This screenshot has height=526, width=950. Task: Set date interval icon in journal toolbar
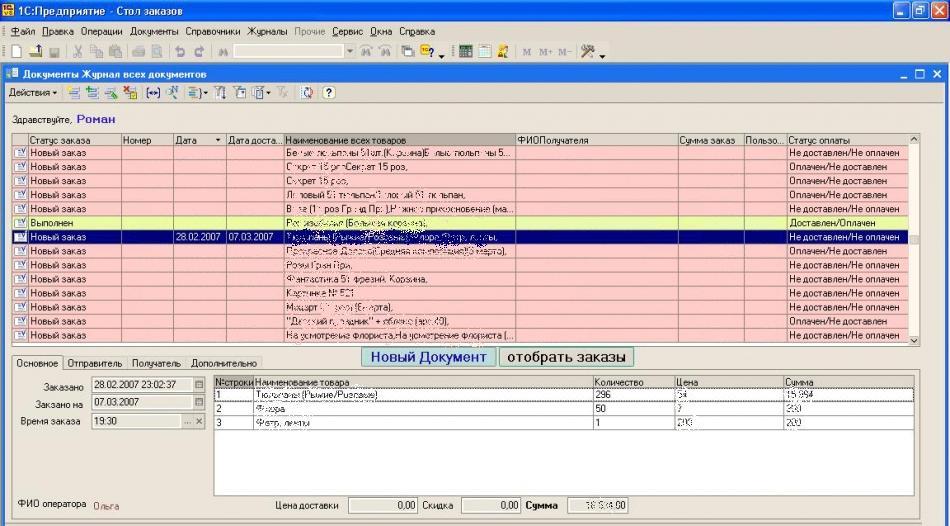coord(153,93)
